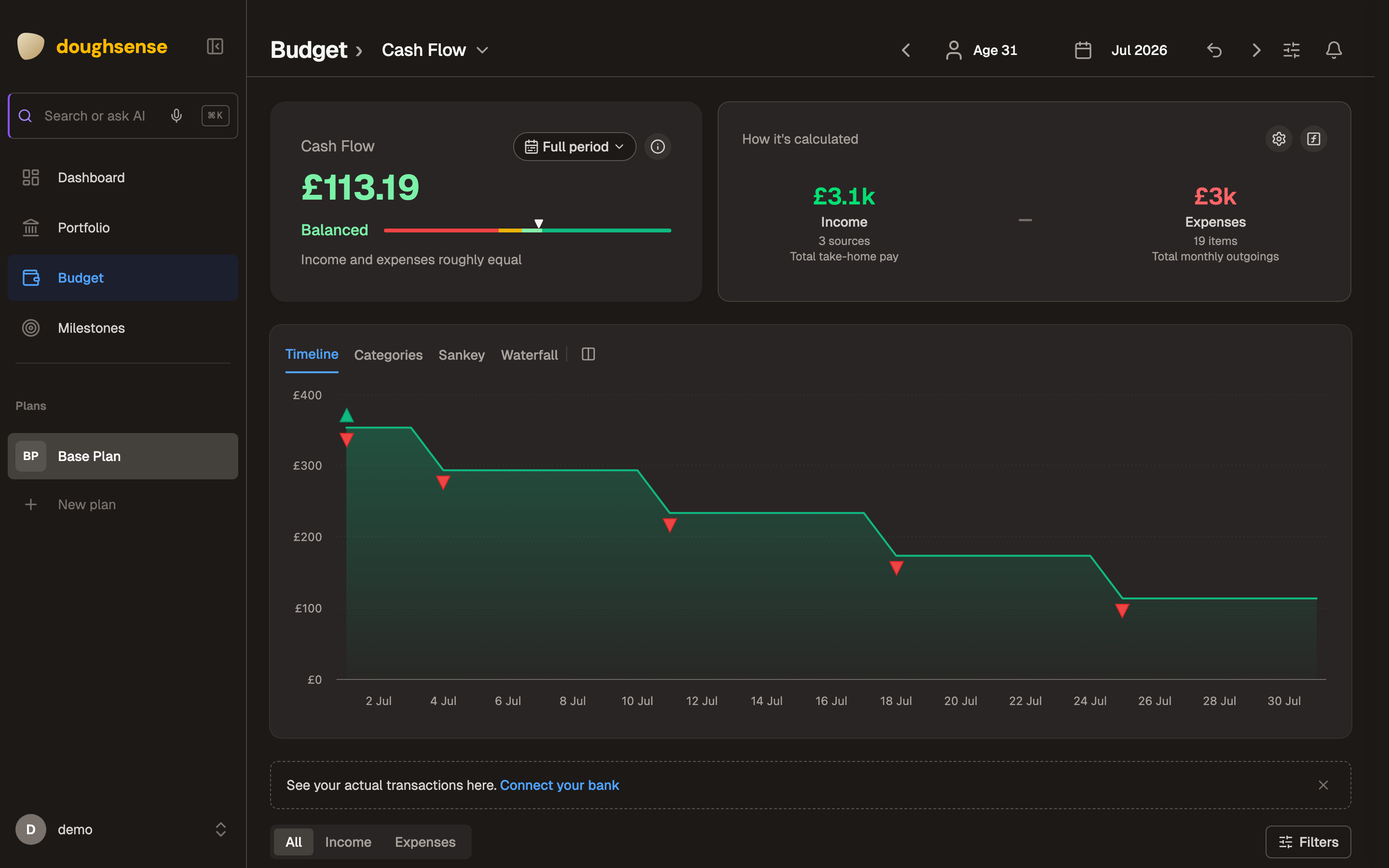Click the Connect your bank link
Viewport: 1389px width, 868px height.
tap(559, 785)
